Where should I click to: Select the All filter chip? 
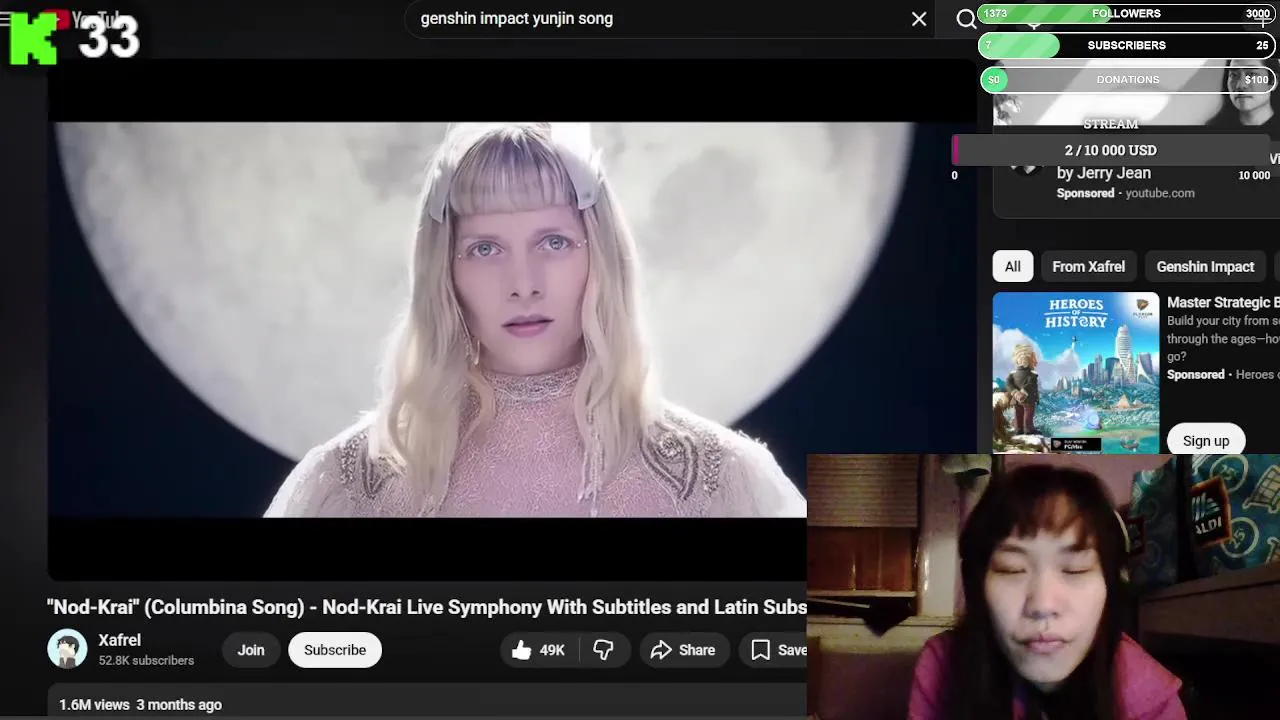(x=1013, y=266)
